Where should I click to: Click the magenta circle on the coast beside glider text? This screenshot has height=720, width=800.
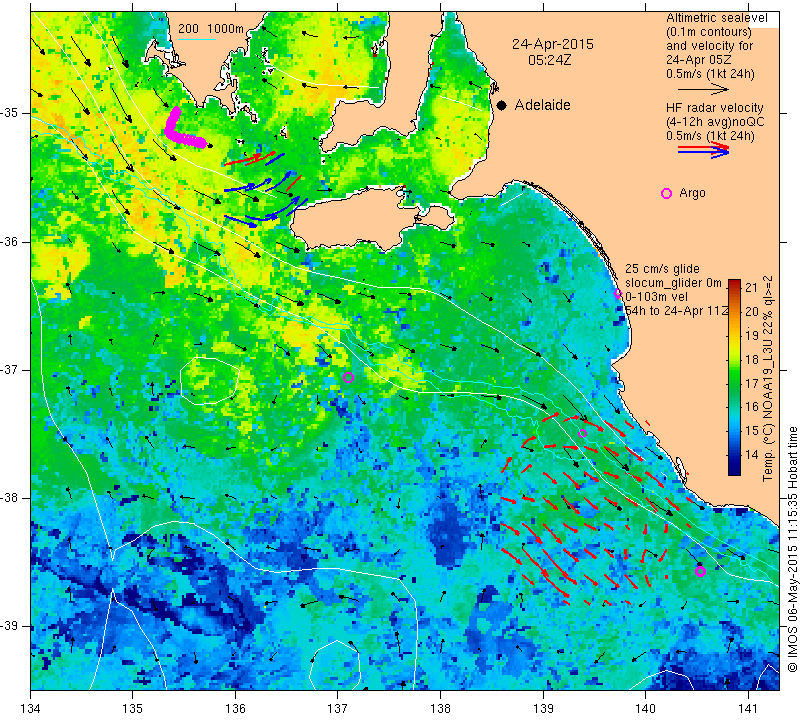(x=618, y=293)
